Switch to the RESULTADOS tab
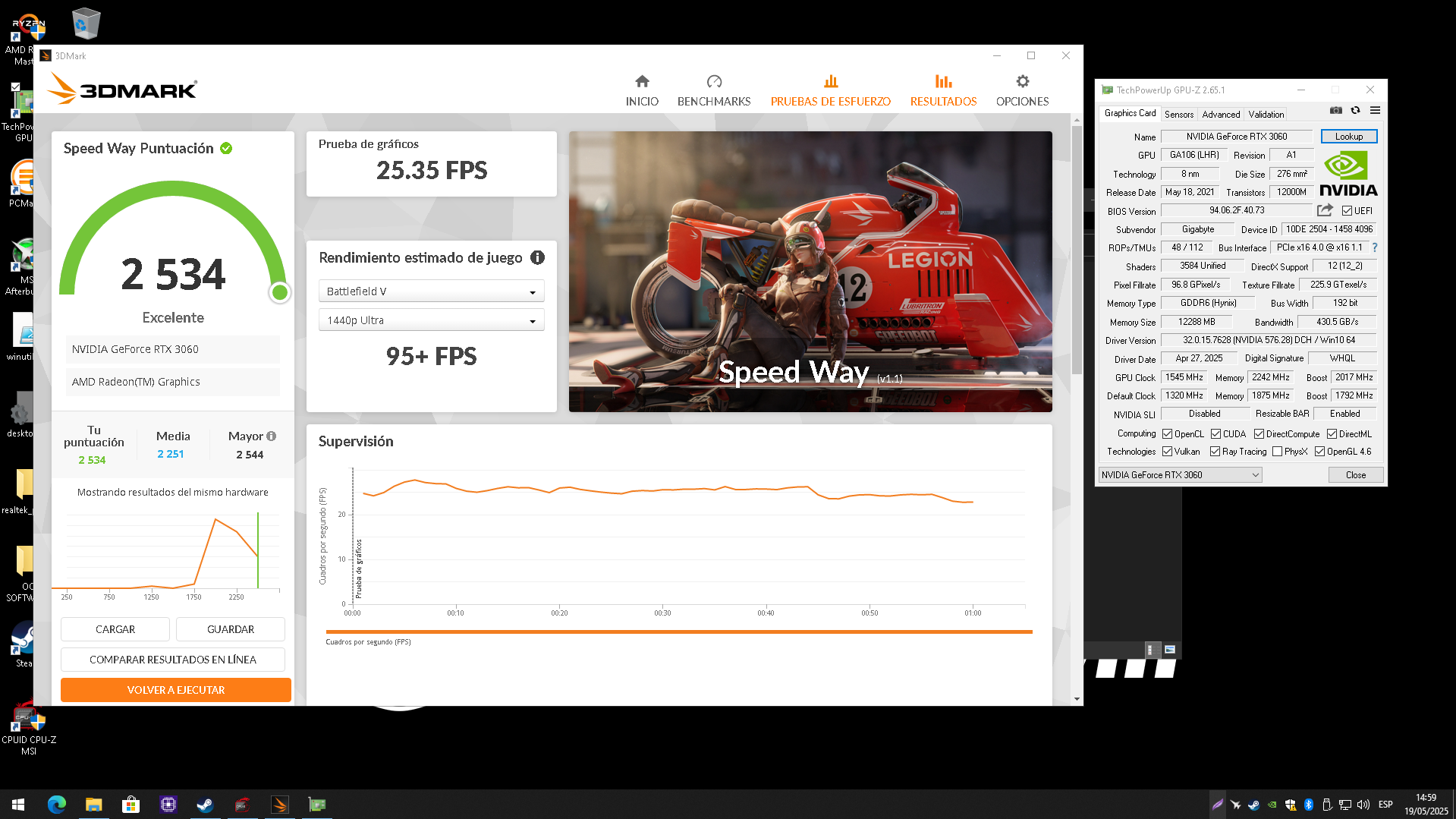1456x819 pixels. coord(943,91)
